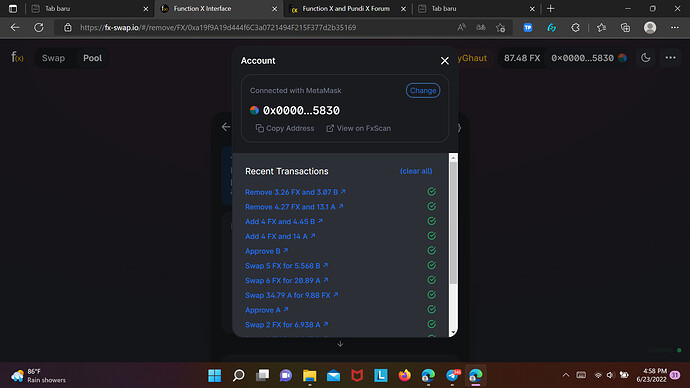The image size is (690, 388).
Task: Click the f(x) logo icon
Action: click(x=17, y=58)
